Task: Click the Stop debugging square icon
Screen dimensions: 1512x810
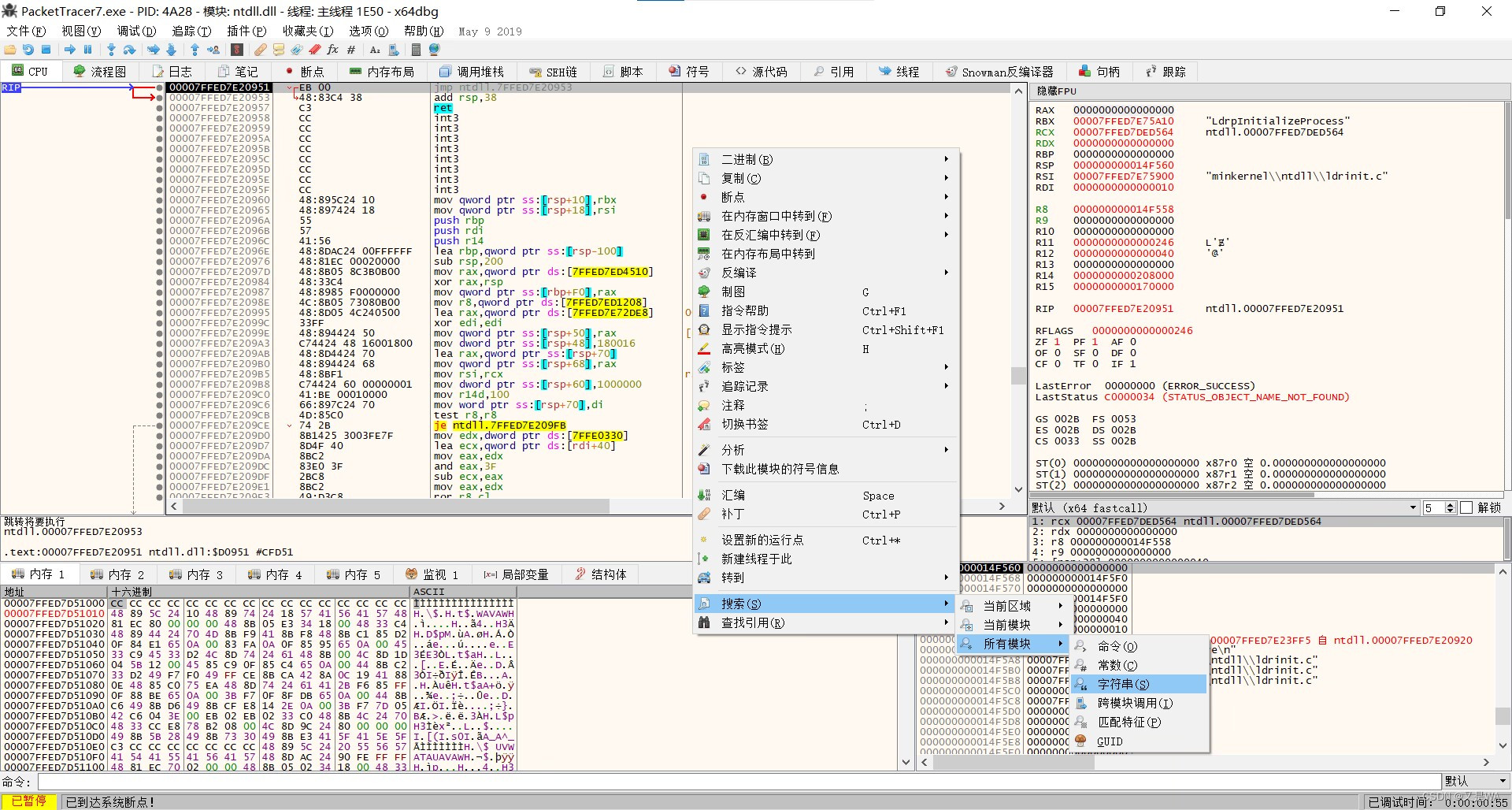Action: [x=46, y=50]
